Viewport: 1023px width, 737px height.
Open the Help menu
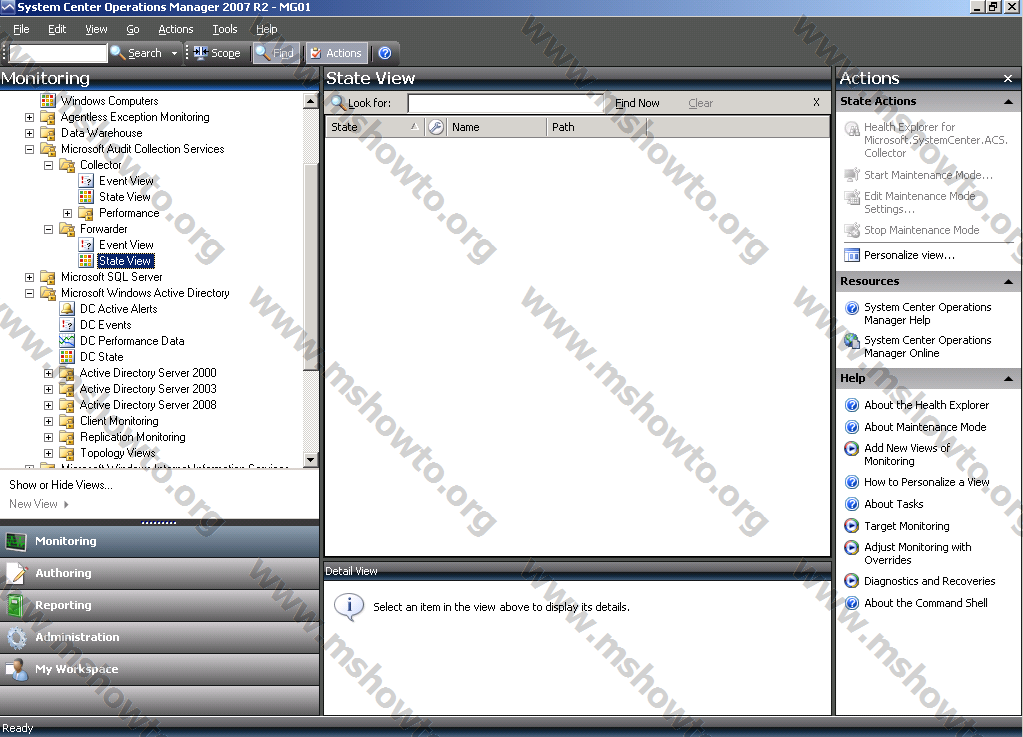(x=266, y=29)
